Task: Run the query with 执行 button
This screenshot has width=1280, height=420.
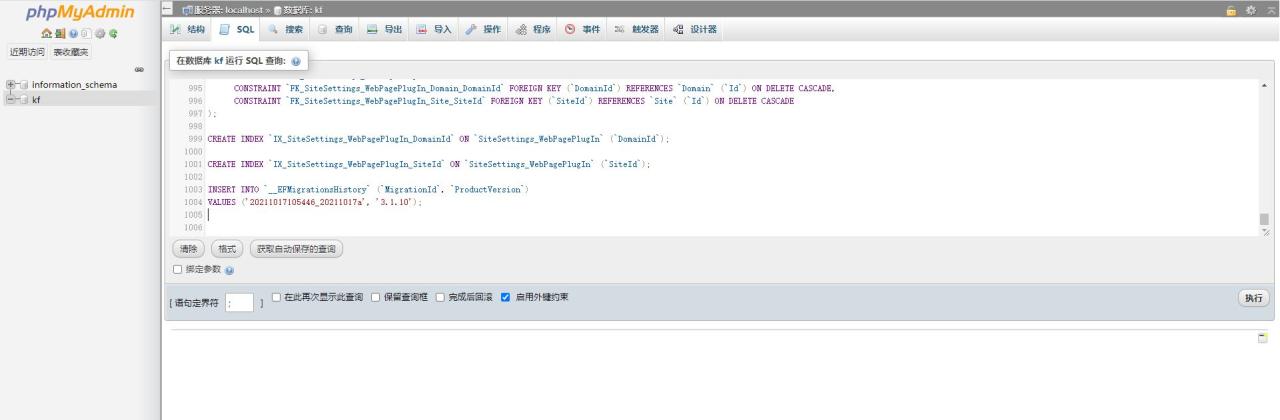Action: pyautogui.click(x=1254, y=298)
